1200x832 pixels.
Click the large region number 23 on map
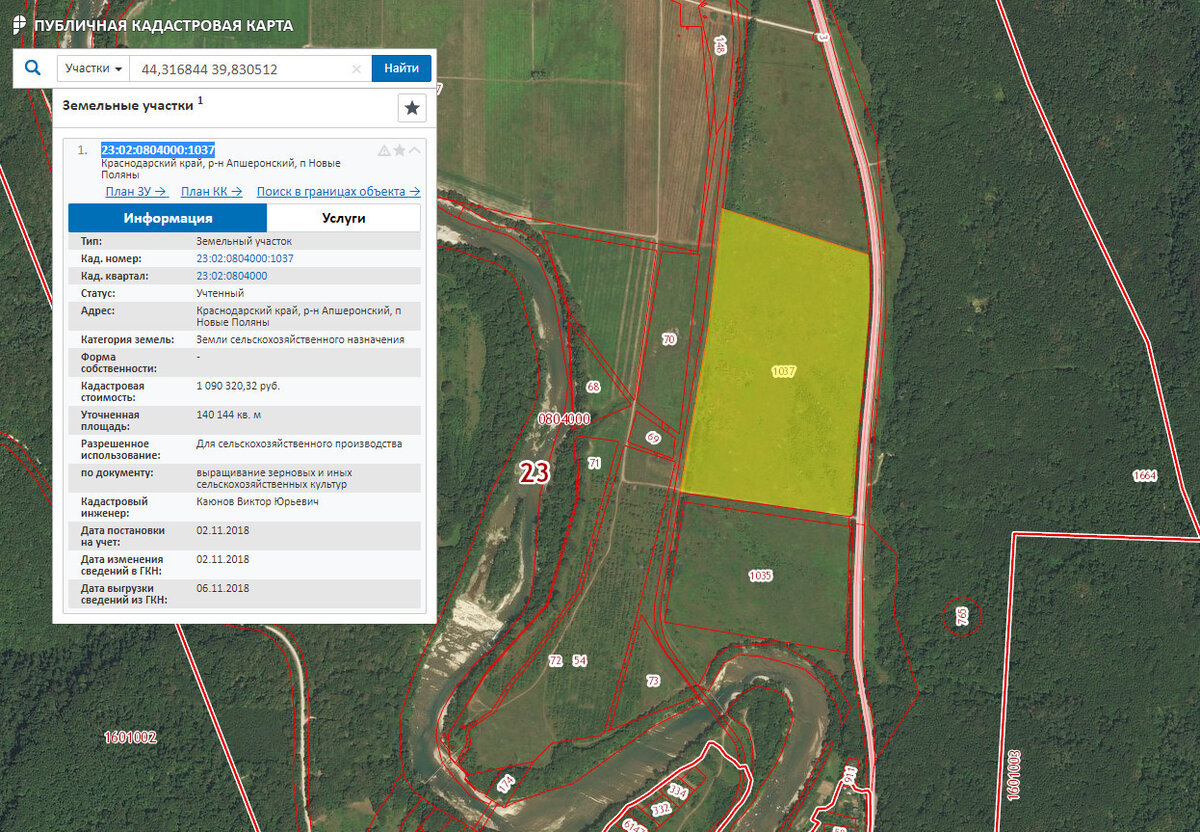[x=534, y=473]
